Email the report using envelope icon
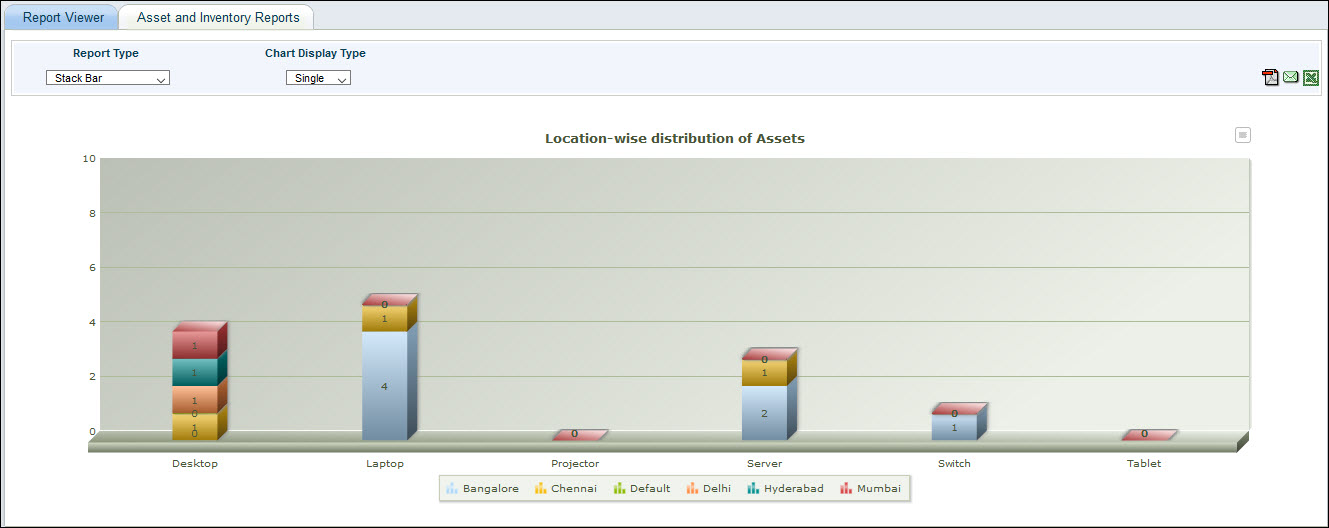This screenshot has height=528, width=1329. pos(1290,78)
